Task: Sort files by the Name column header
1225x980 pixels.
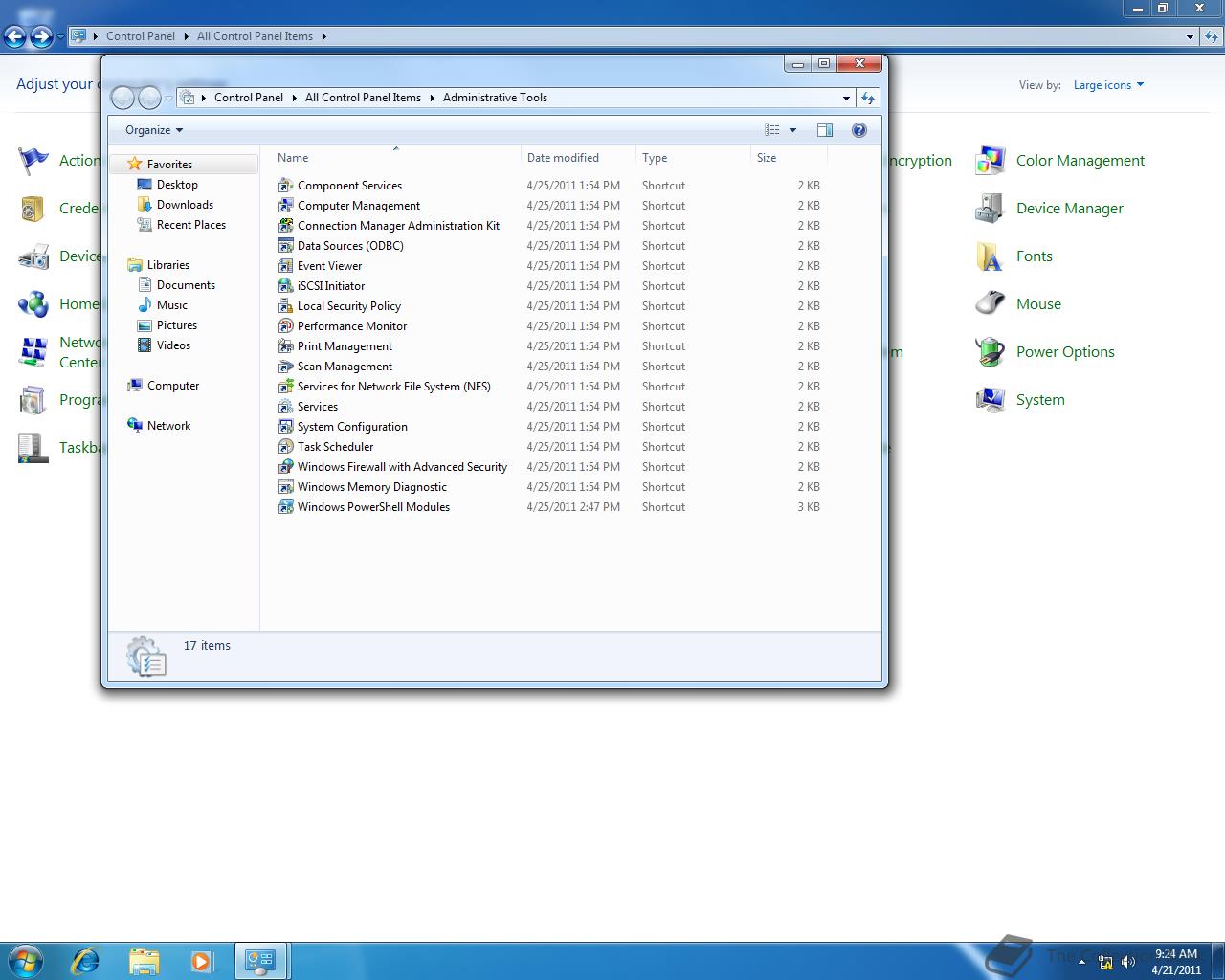Action: point(293,158)
